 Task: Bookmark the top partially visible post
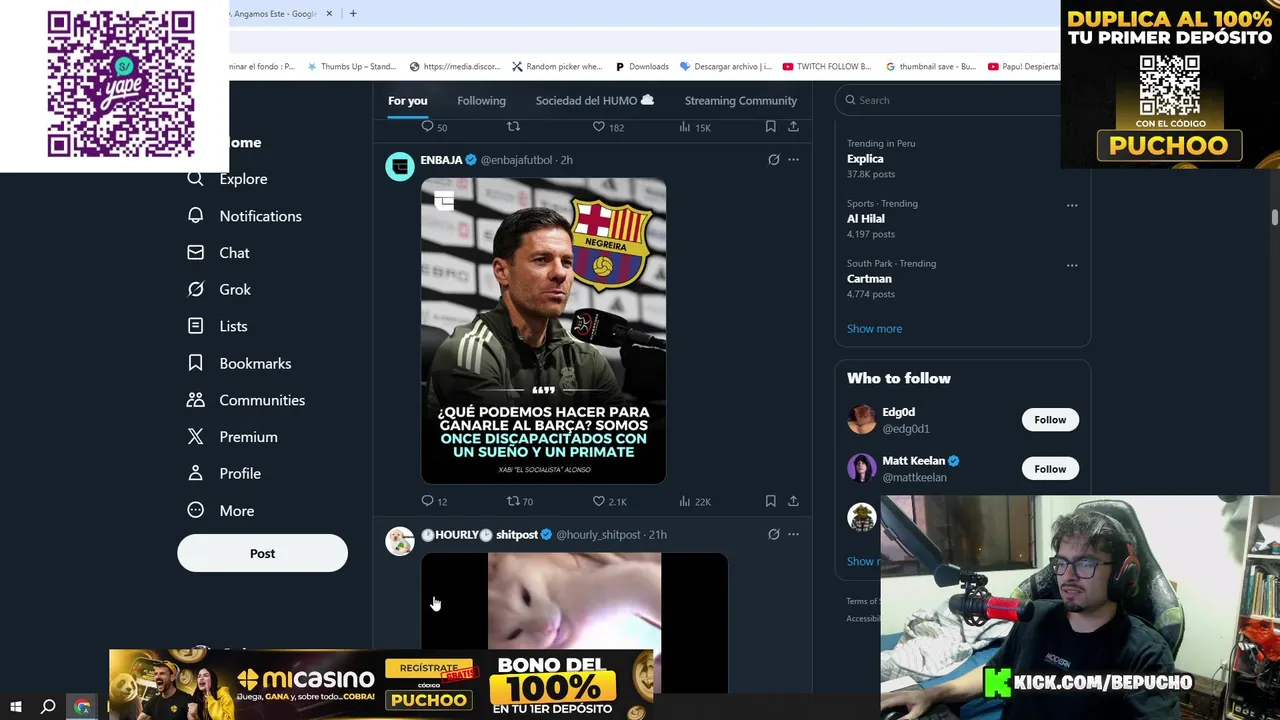pyautogui.click(x=770, y=127)
